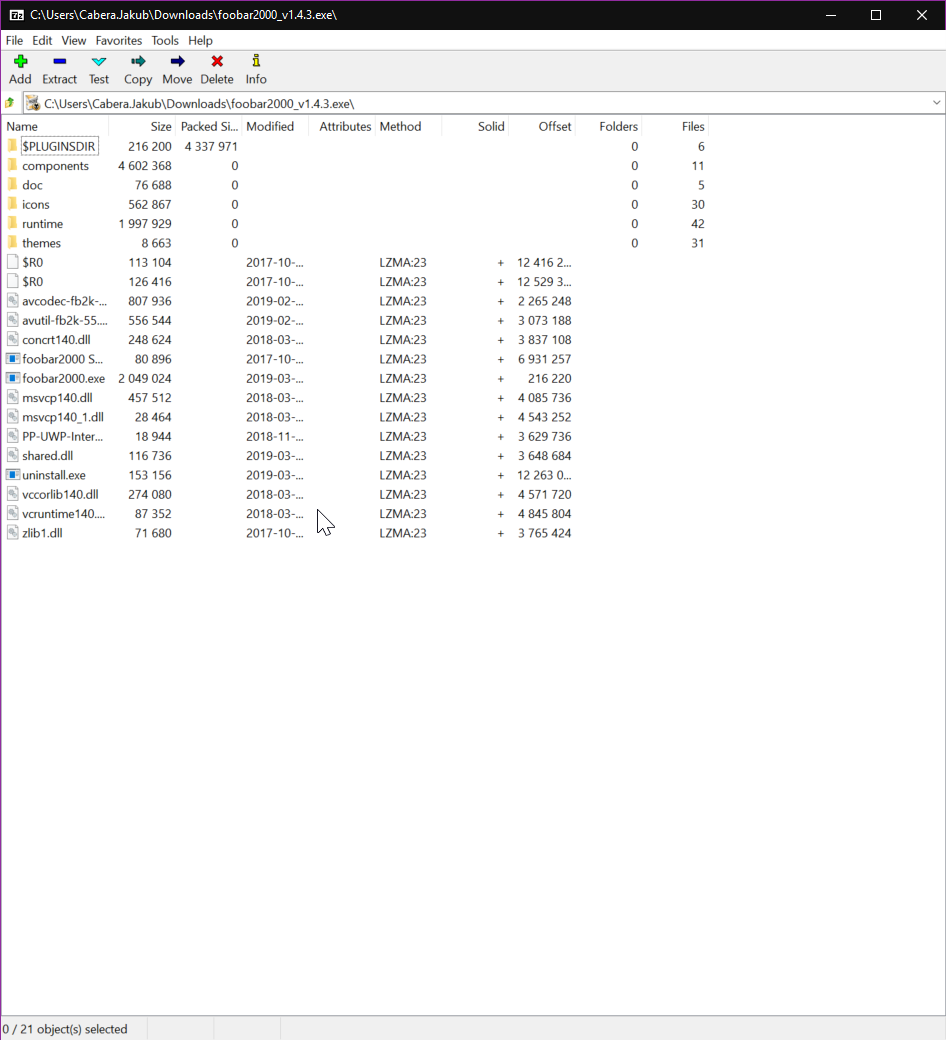Select the icons folder icon
This screenshot has width=946, height=1040.
[13, 204]
